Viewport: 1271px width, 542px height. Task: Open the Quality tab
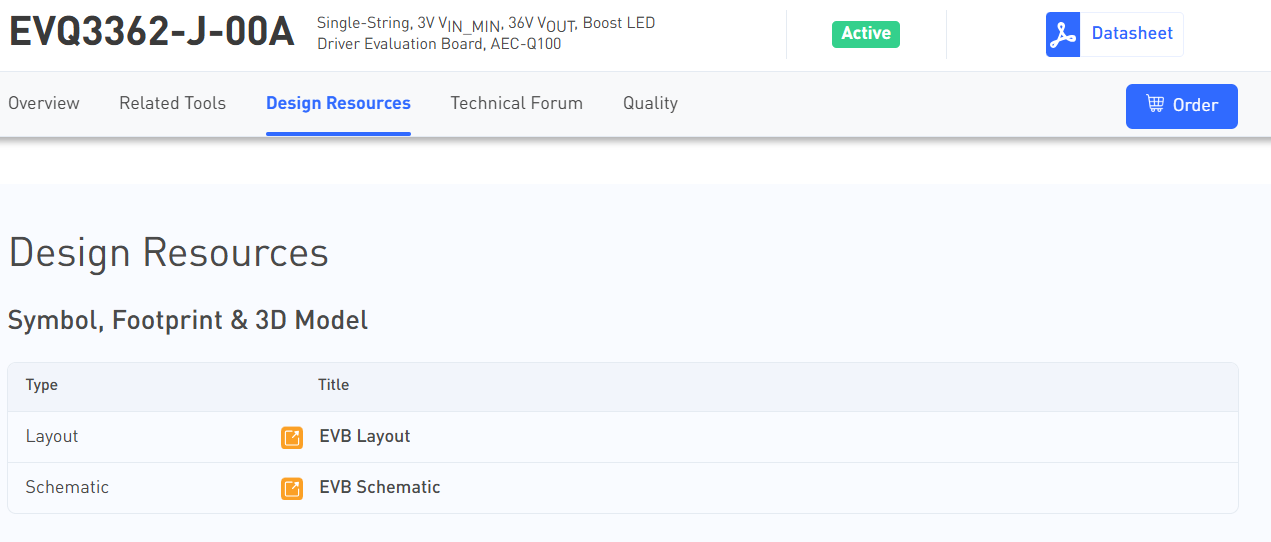click(650, 103)
